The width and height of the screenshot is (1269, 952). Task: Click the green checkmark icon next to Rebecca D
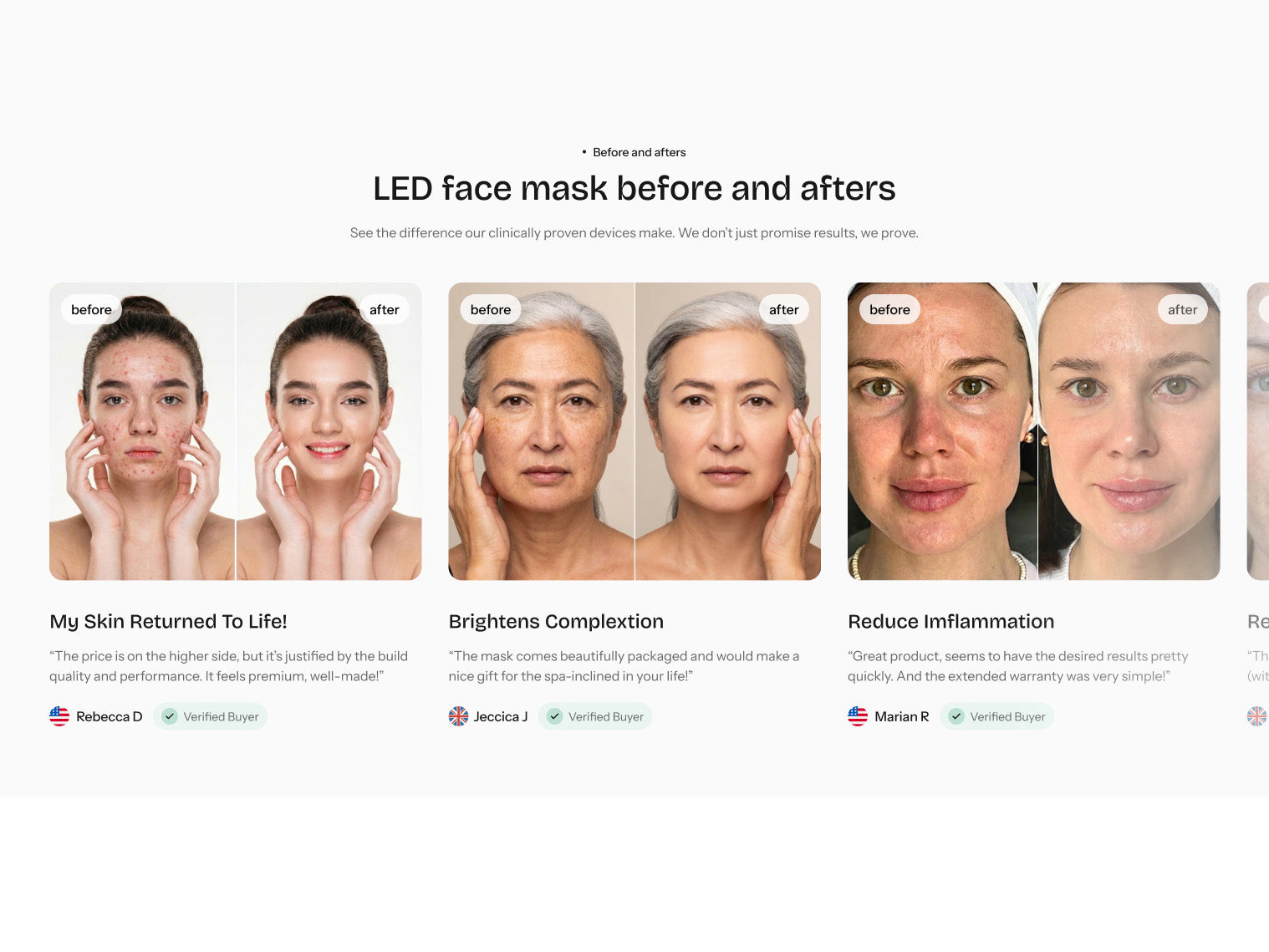[x=170, y=716]
